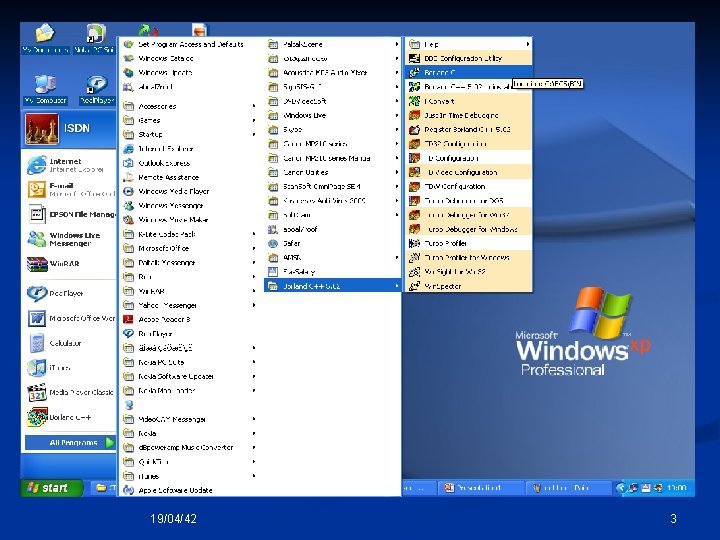This screenshot has height=540, width=720.
Task: Expand the Canon Utilities folder
Action: click(x=333, y=172)
